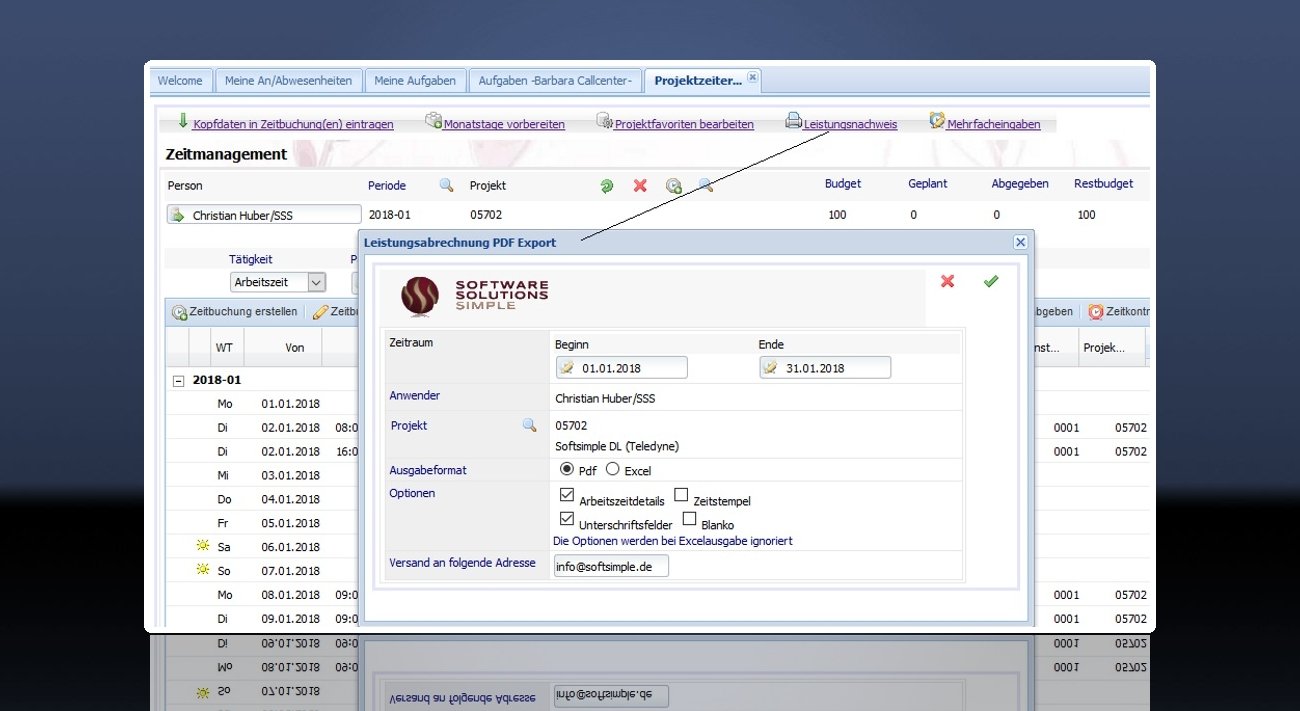This screenshot has width=1300, height=711.
Task: Toggle the Arbeitszeitdetails checkbox
Action: tap(567, 495)
